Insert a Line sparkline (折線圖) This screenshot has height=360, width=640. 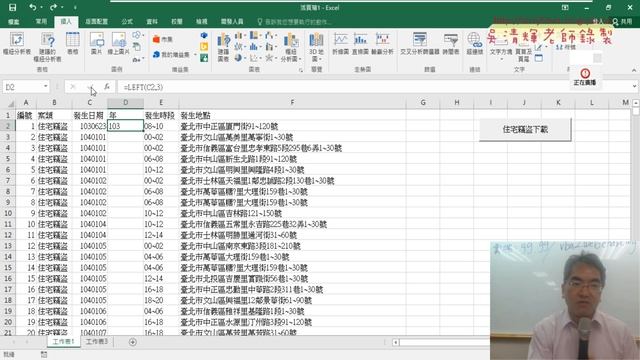pyautogui.click(x=340, y=44)
